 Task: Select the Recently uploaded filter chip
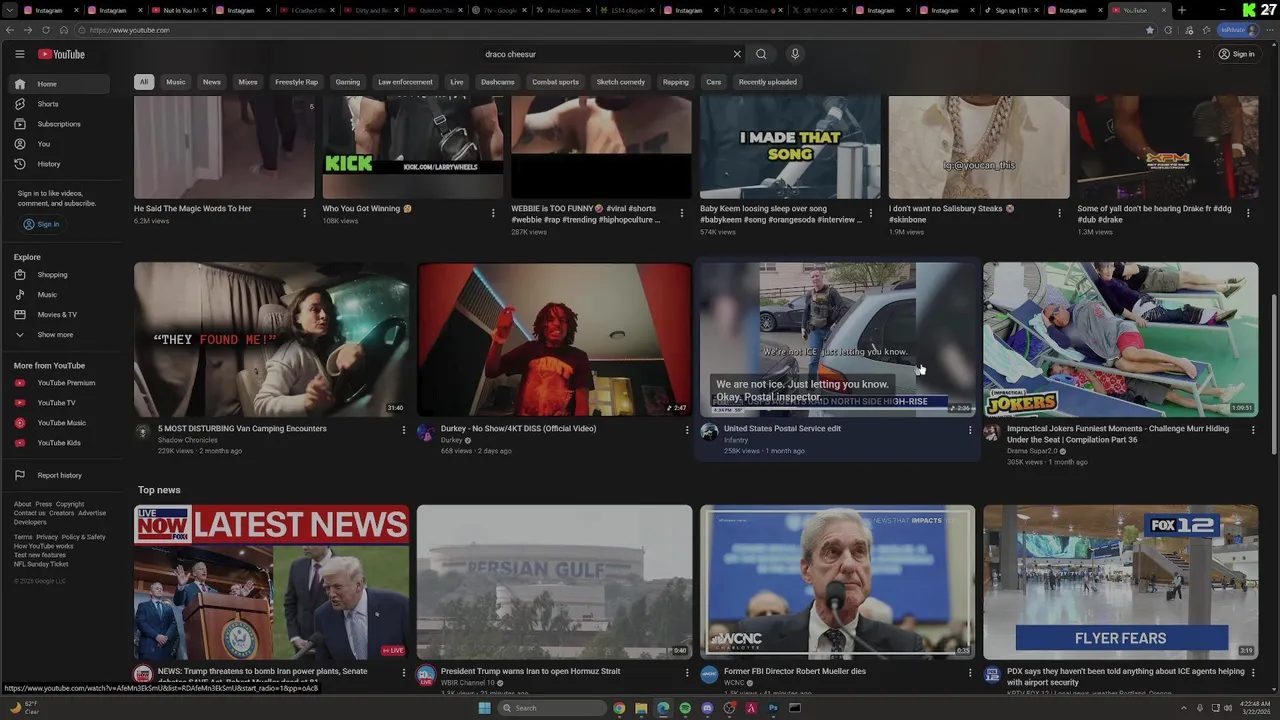(x=768, y=82)
